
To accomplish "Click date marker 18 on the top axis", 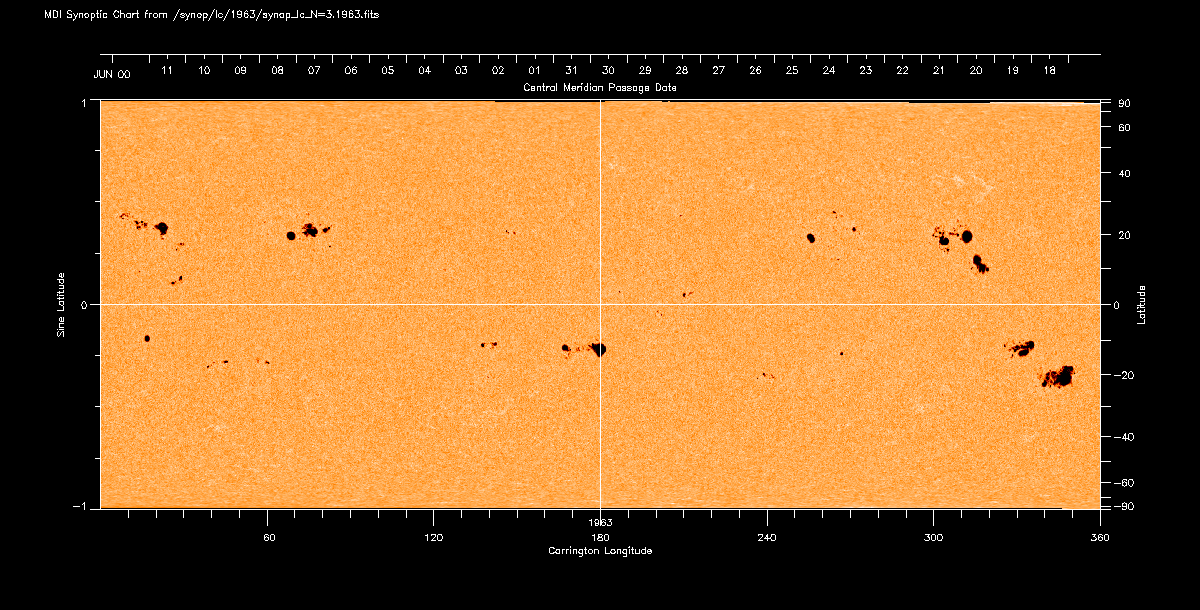I will coord(1049,72).
